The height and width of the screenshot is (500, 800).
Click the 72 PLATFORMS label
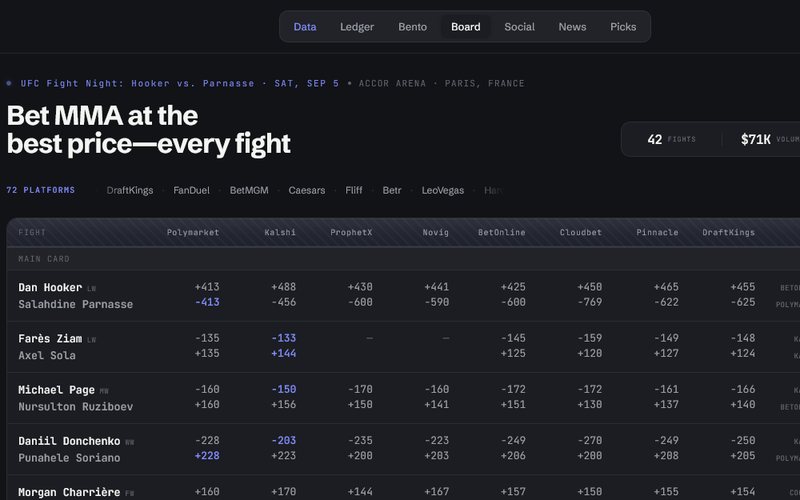click(x=41, y=190)
